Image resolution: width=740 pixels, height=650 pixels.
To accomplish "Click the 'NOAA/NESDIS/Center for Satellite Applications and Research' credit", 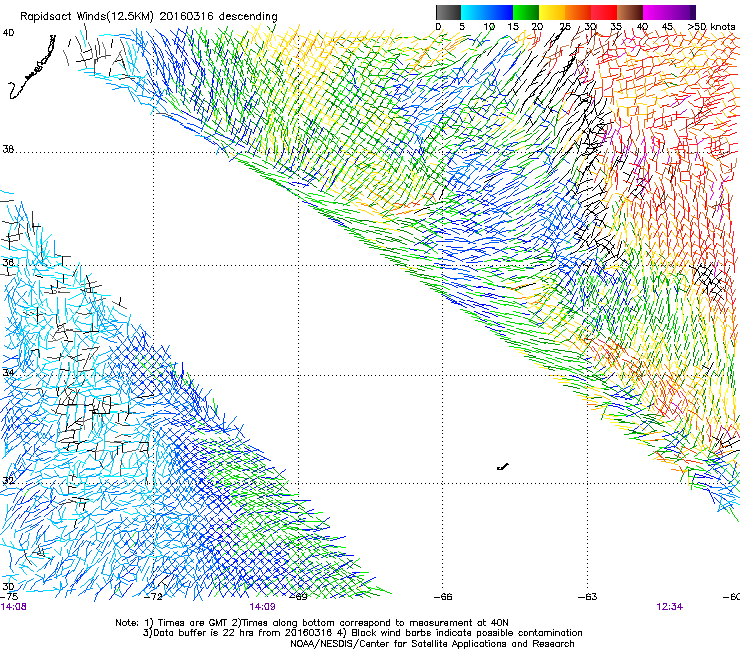I will pos(432,644).
